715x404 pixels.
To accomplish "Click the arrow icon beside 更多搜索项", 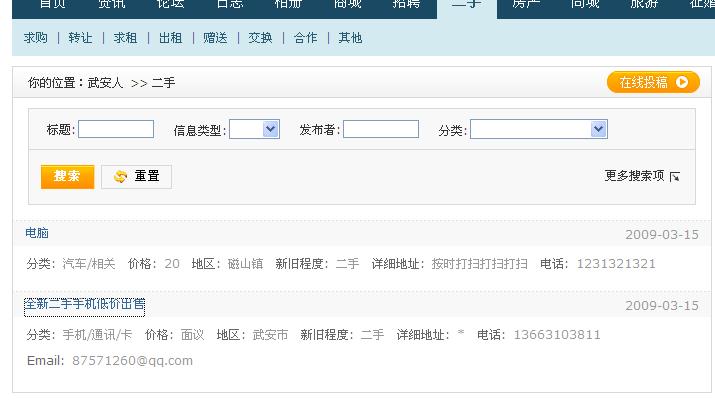I will click(675, 176).
